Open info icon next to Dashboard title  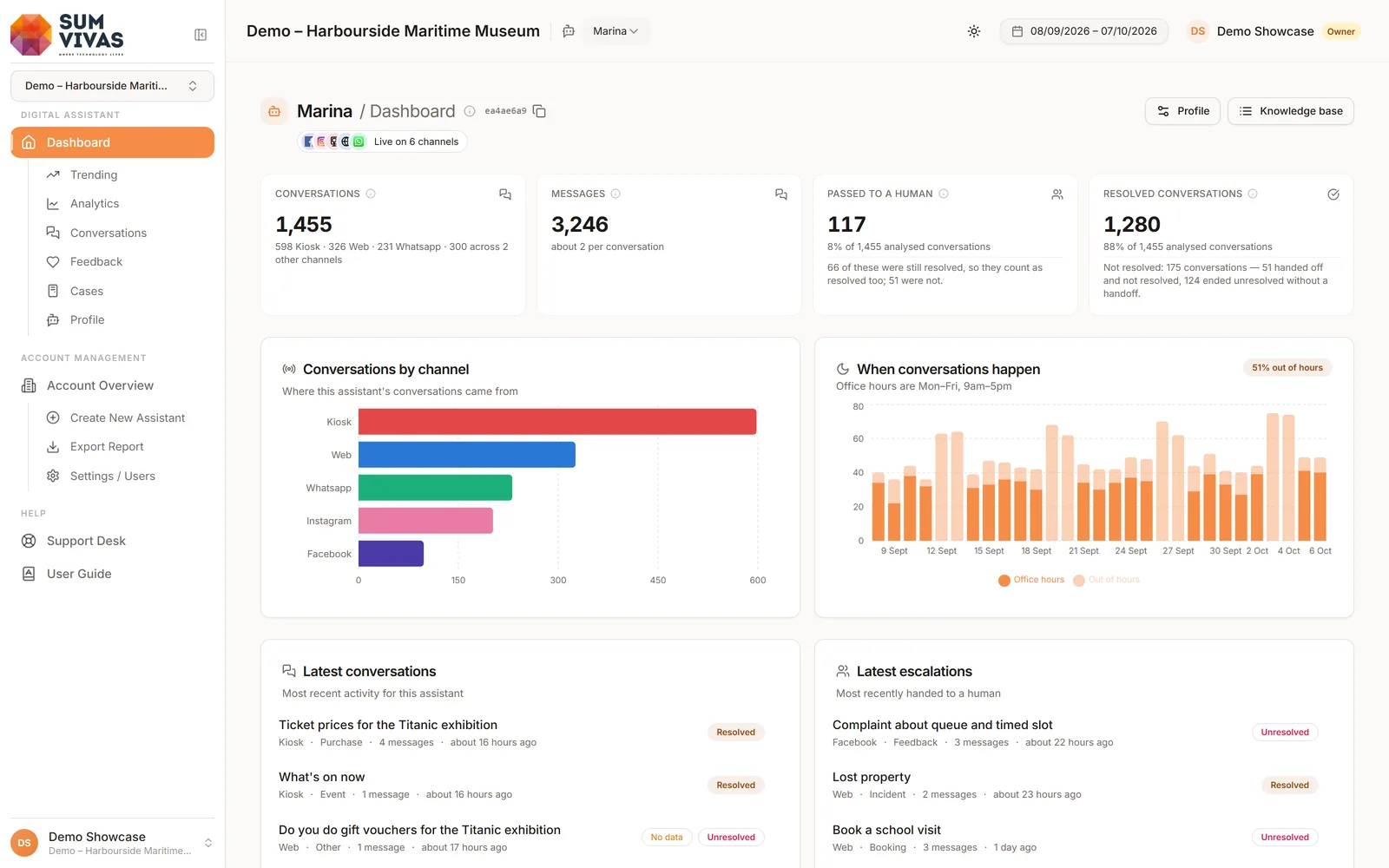pyautogui.click(x=470, y=111)
